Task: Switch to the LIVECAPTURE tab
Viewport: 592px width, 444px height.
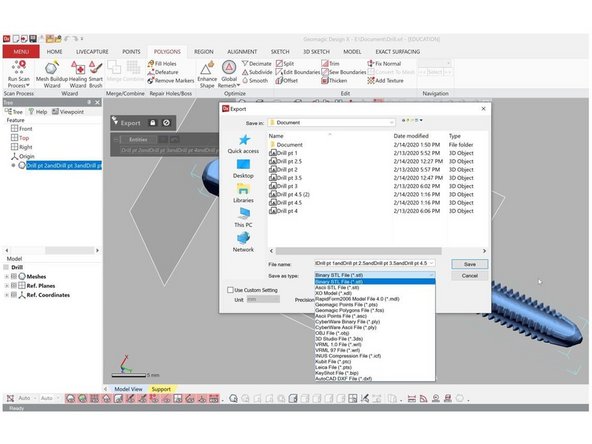Action: click(x=92, y=51)
